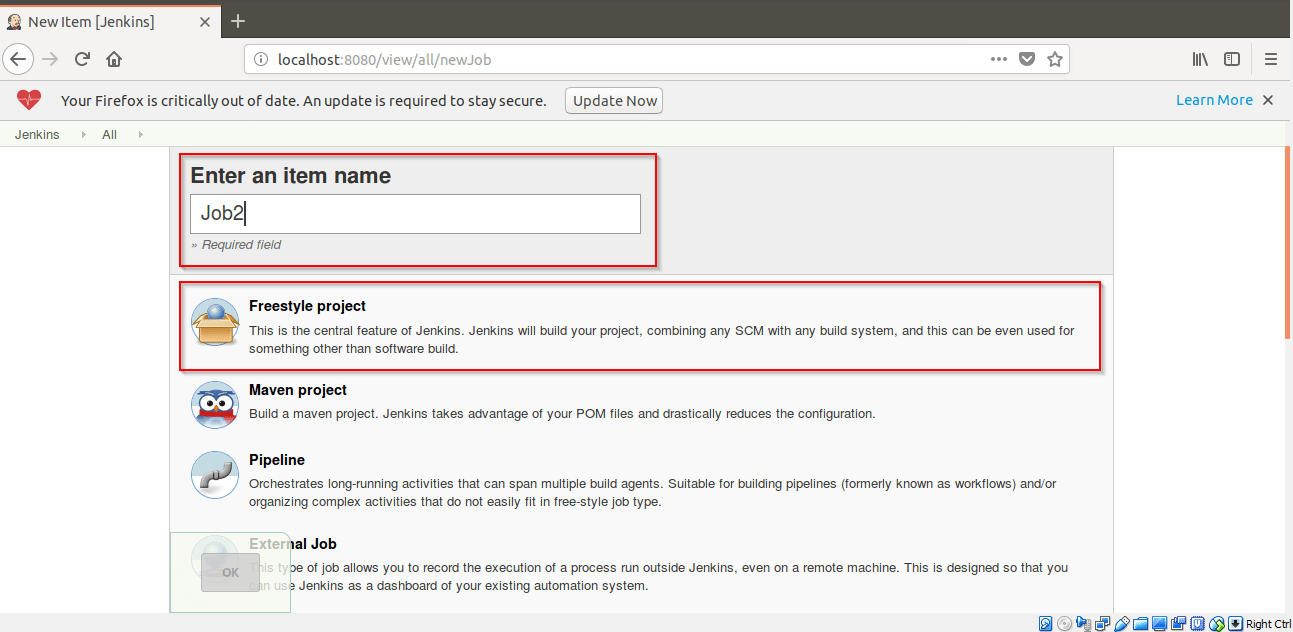Click VirtualBox keyboard capture arrow icon
The width and height of the screenshot is (1293, 632).
tap(1235, 624)
